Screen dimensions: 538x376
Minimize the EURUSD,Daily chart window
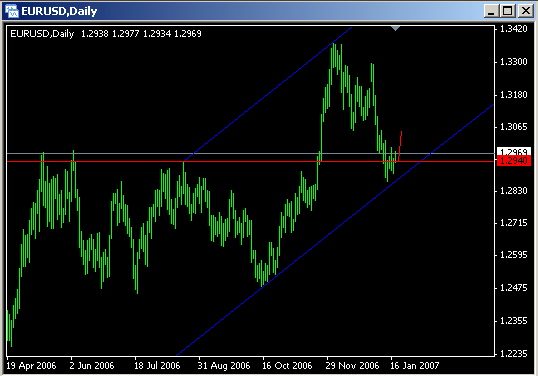[x=491, y=11]
